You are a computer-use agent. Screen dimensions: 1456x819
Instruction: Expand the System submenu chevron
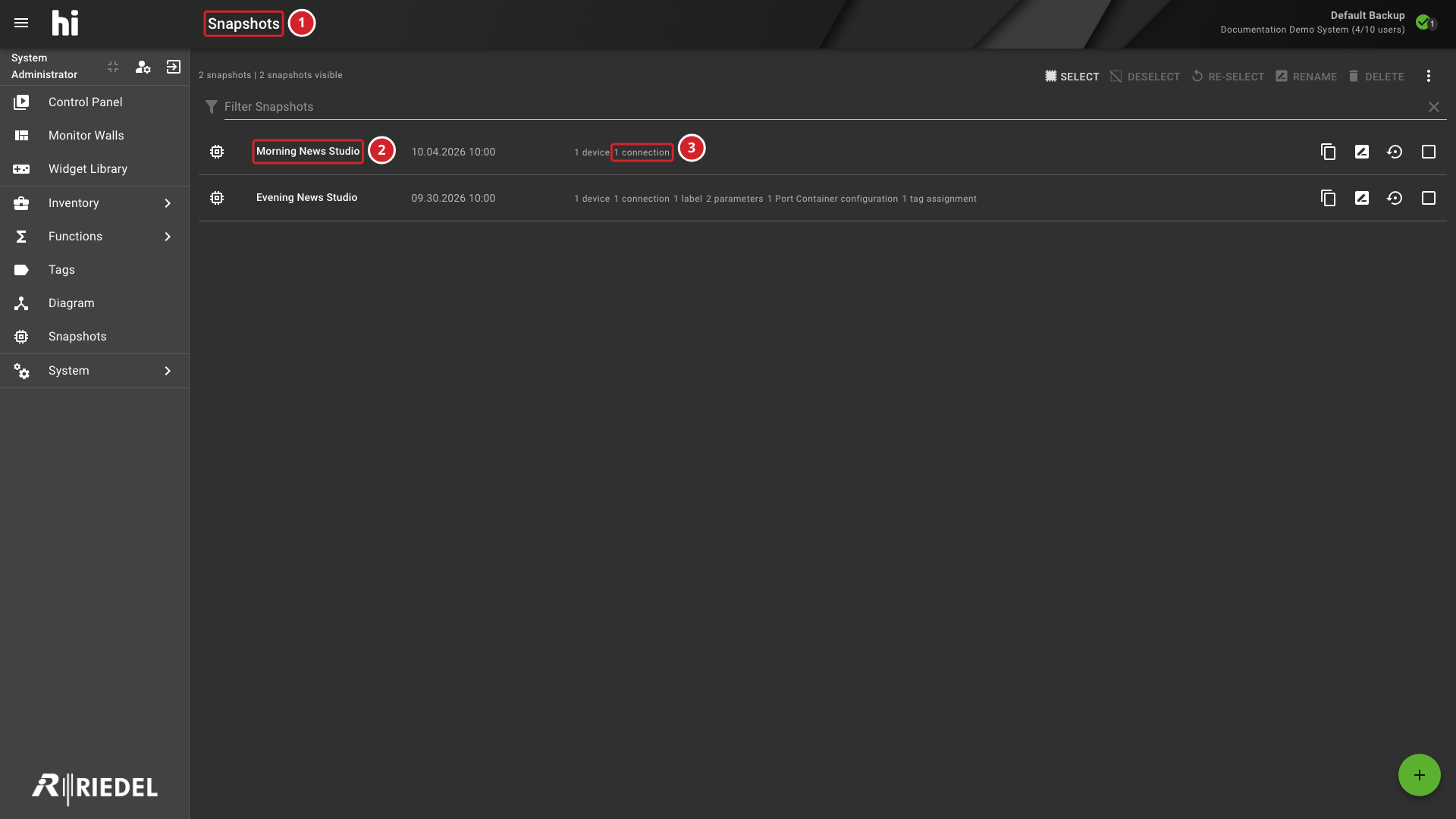click(168, 370)
